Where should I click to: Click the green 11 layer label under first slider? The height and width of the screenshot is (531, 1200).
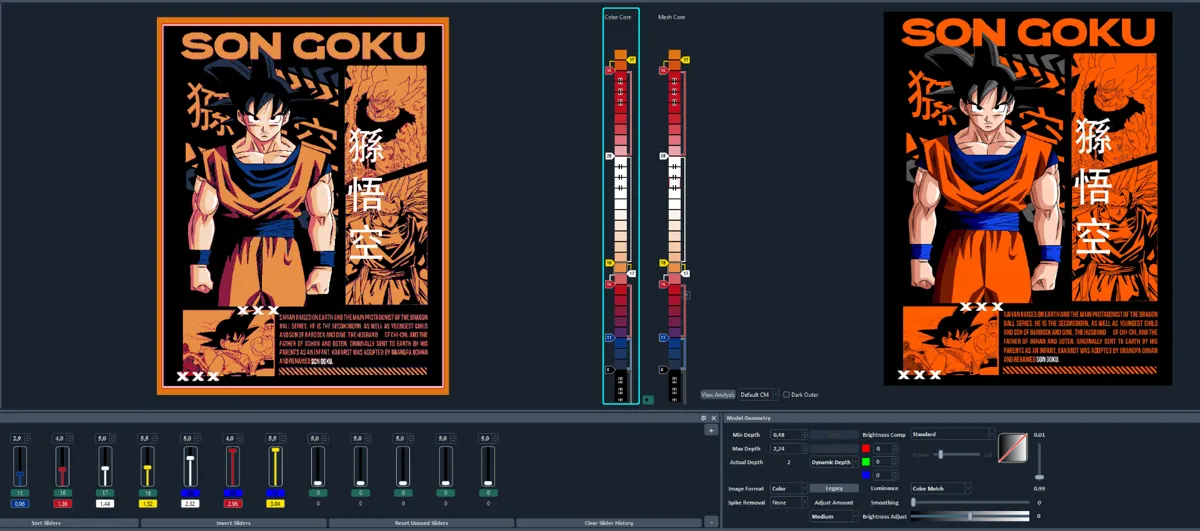[20, 494]
